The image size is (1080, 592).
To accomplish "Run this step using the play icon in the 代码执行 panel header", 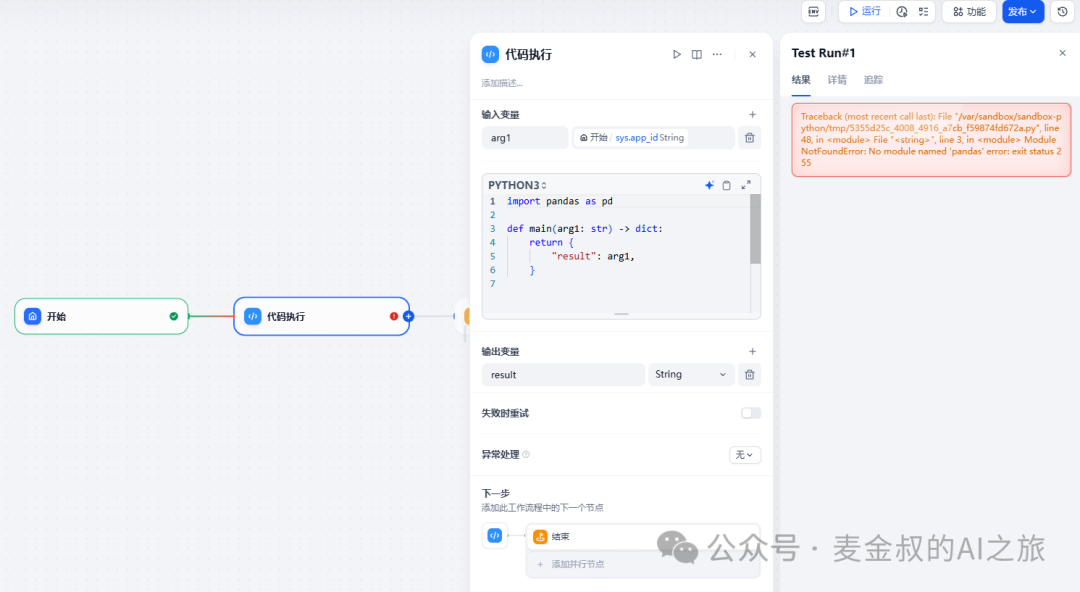I will point(676,54).
